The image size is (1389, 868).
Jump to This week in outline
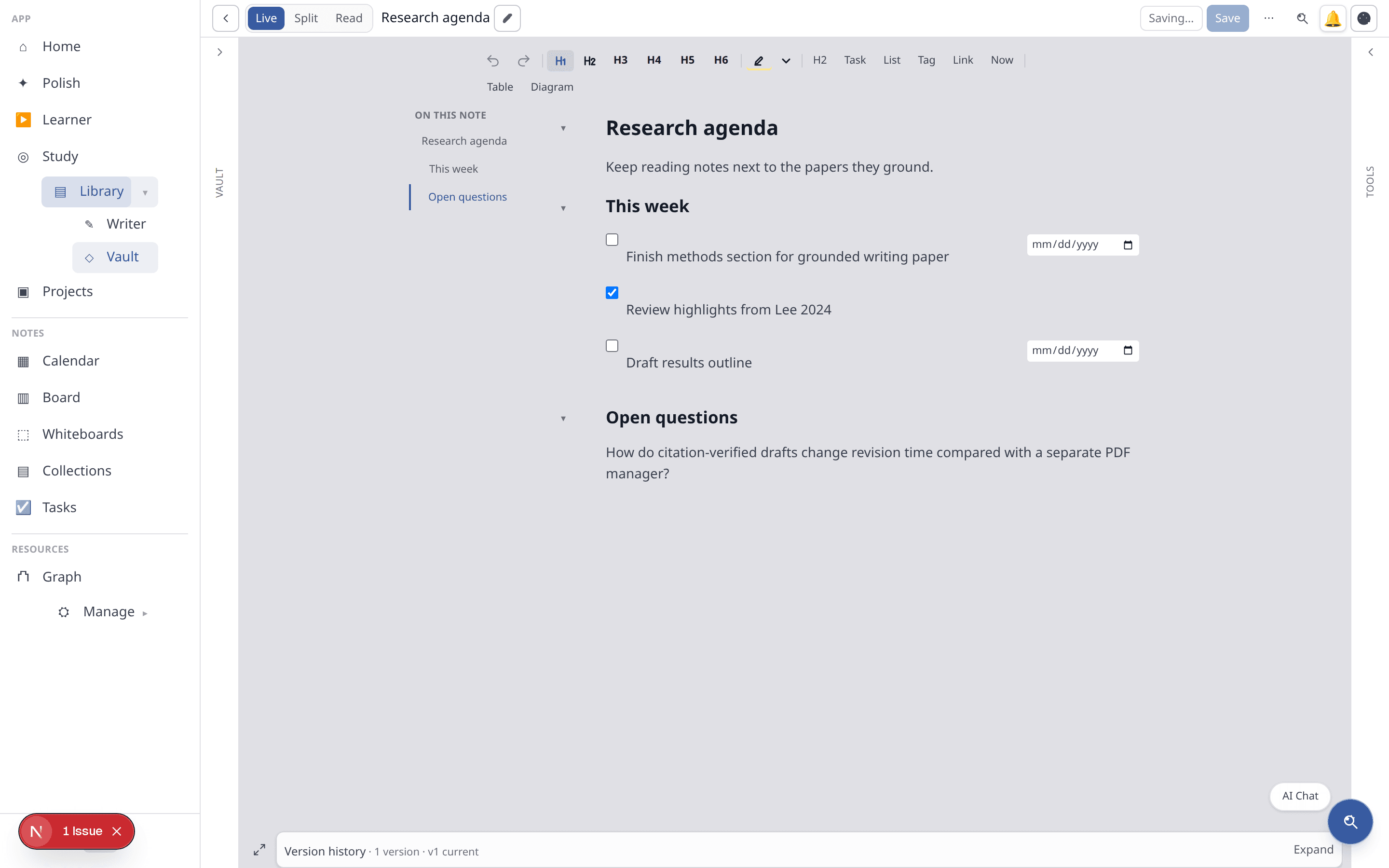[453, 169]
